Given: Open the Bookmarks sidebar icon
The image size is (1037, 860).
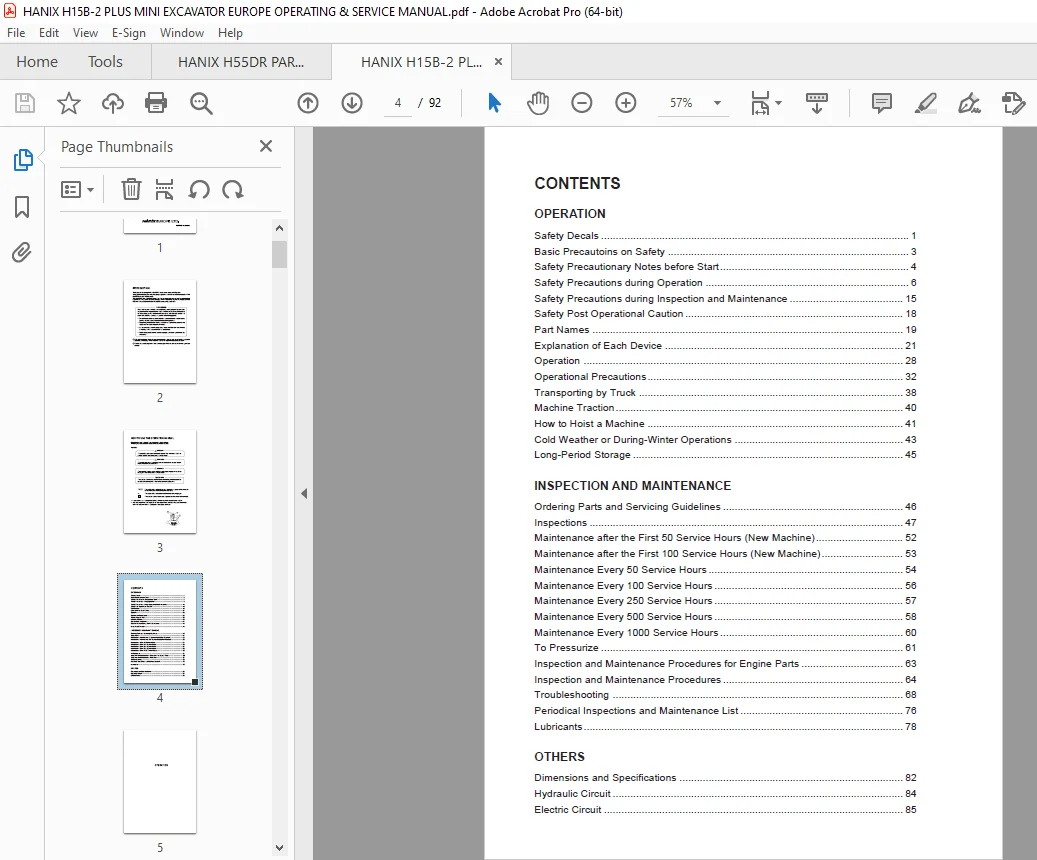Looking at the screenshot, I should tap(22, 206).
